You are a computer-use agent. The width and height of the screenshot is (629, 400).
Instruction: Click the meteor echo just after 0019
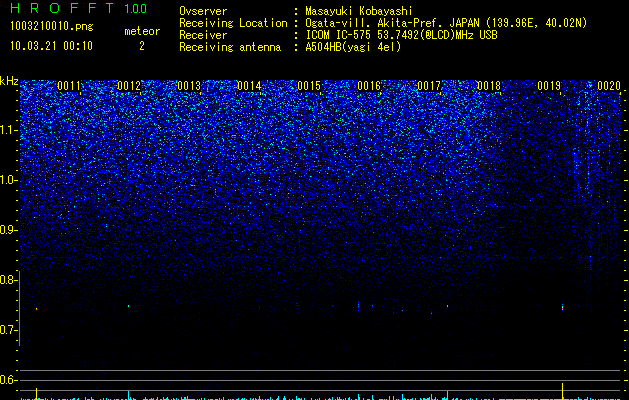tap(562, 307)
